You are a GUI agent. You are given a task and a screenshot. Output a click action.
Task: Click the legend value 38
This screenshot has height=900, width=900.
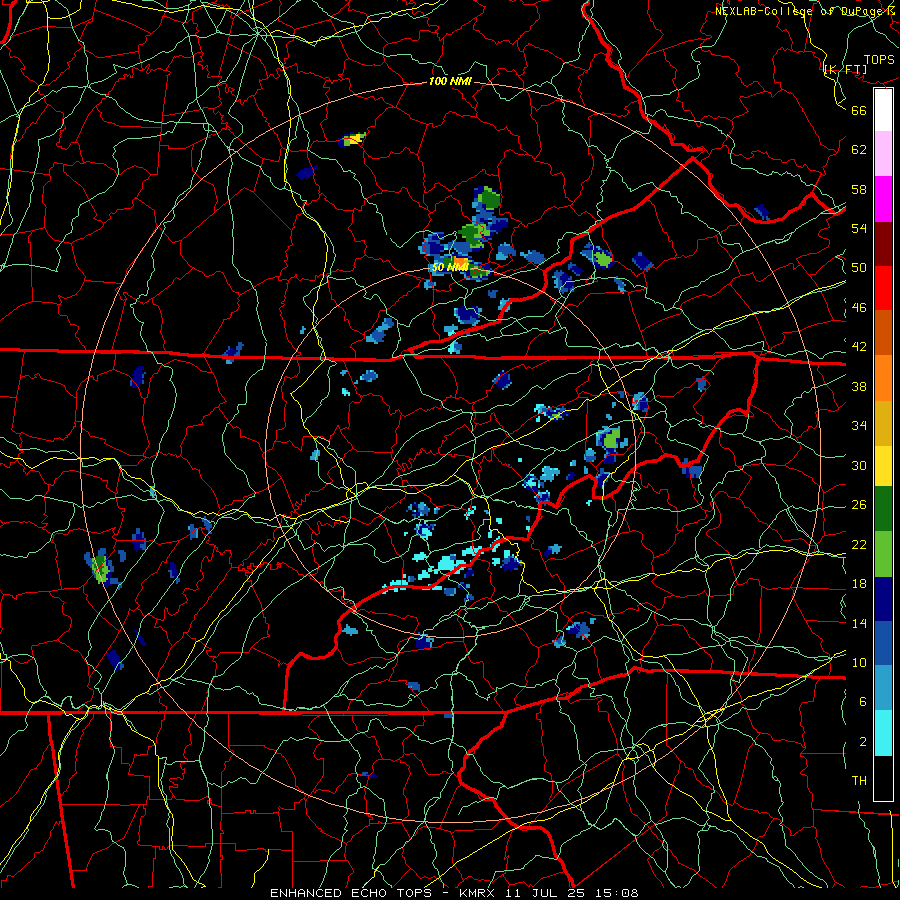click(859, 386)
